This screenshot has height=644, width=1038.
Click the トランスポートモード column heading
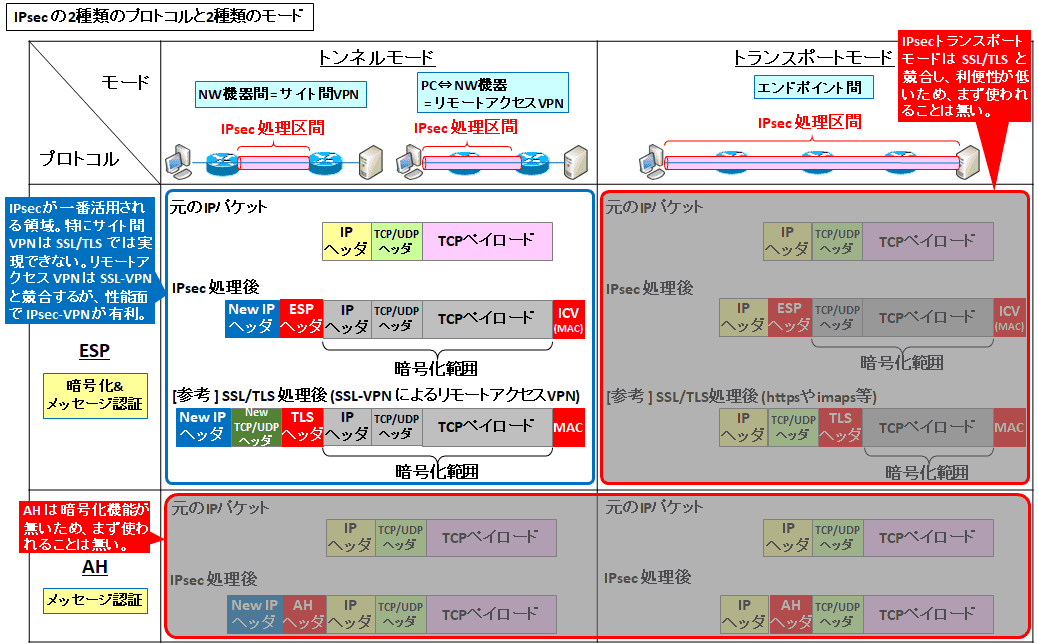(812, 57)
